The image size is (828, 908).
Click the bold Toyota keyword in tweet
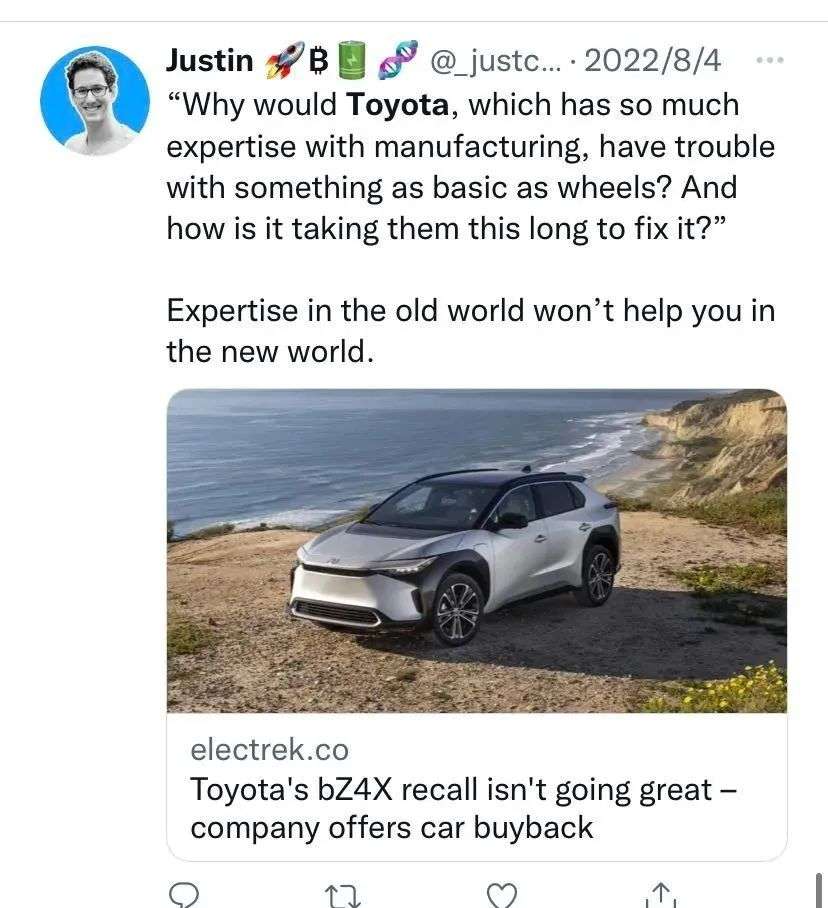pyautogui.click(x=397, y=105)
